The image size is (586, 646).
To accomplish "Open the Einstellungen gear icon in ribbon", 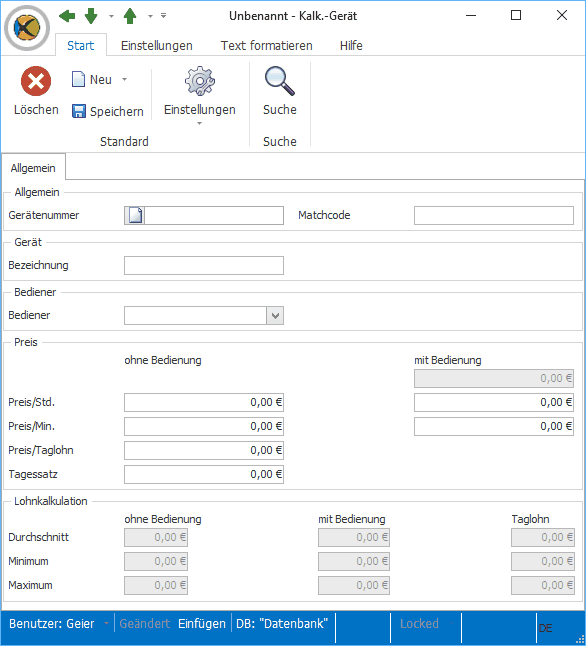I will point(199,81).
